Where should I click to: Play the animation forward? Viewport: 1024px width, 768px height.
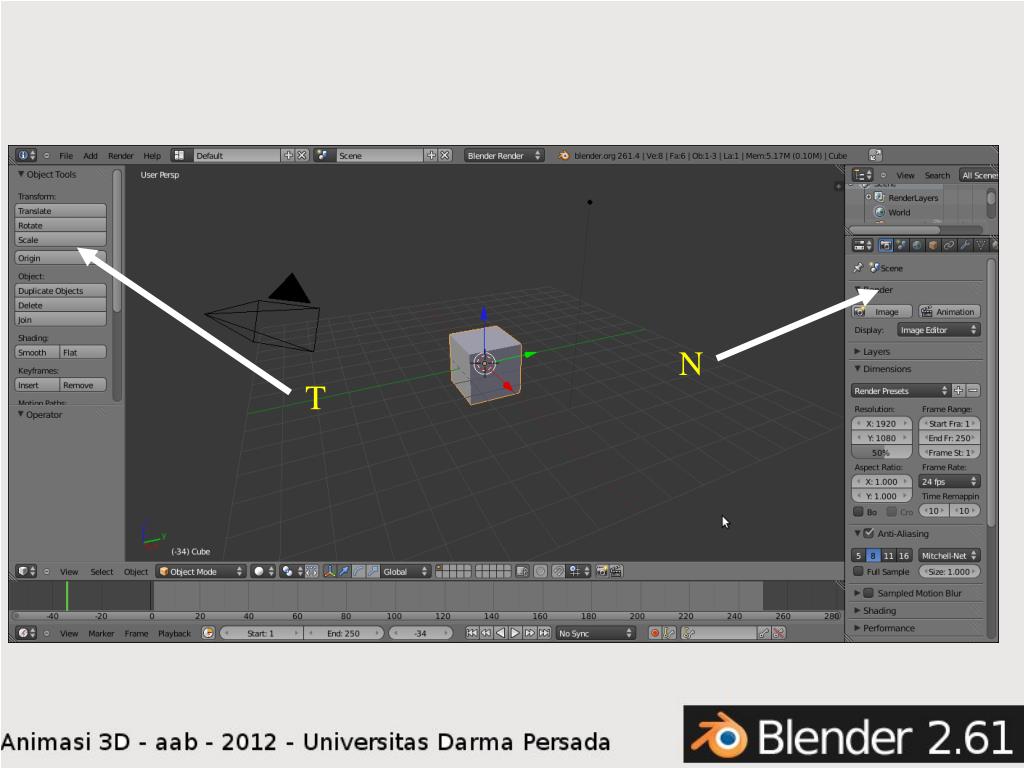point(515,633)
